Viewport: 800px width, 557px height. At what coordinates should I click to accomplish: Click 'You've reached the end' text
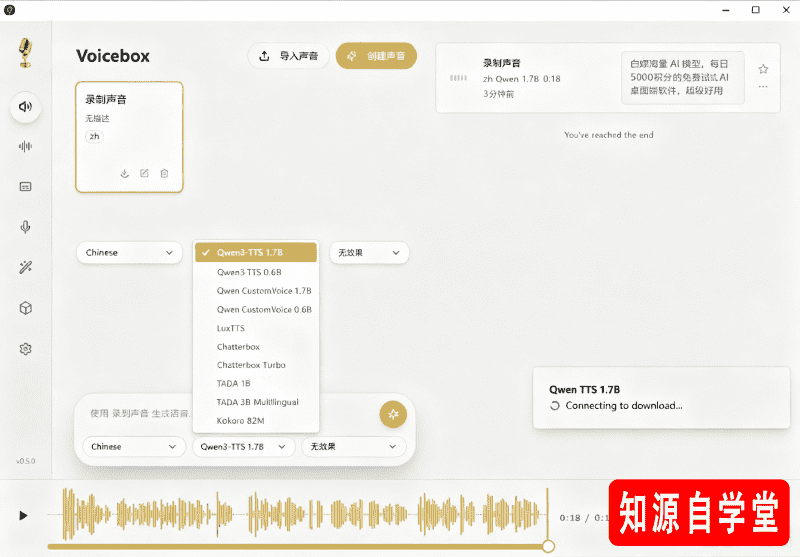click(x=609, y=135)
